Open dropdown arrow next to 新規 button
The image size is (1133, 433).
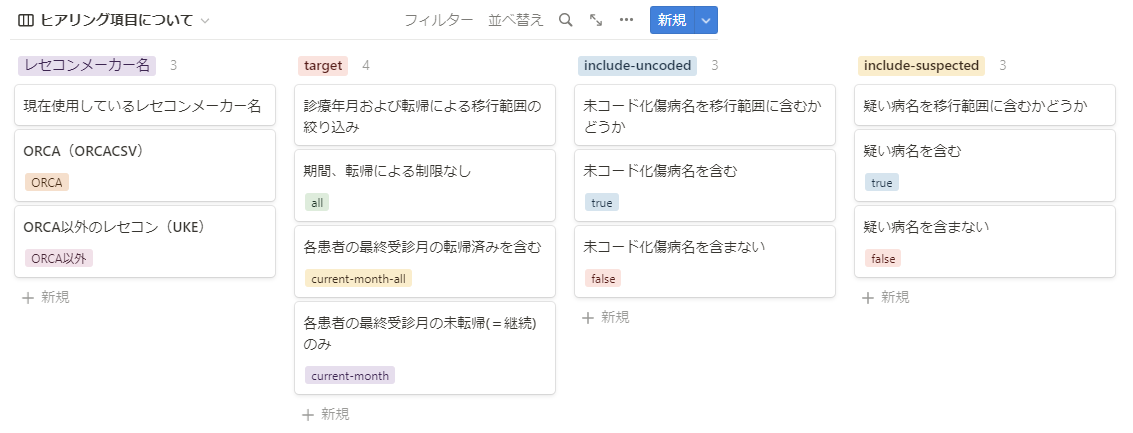tap(706, 20)
